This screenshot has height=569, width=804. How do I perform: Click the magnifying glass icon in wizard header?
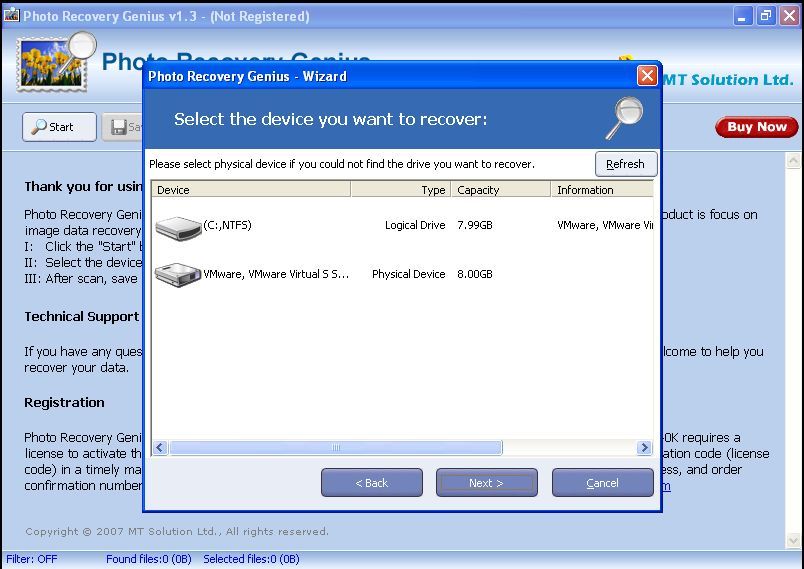[625, 118]
